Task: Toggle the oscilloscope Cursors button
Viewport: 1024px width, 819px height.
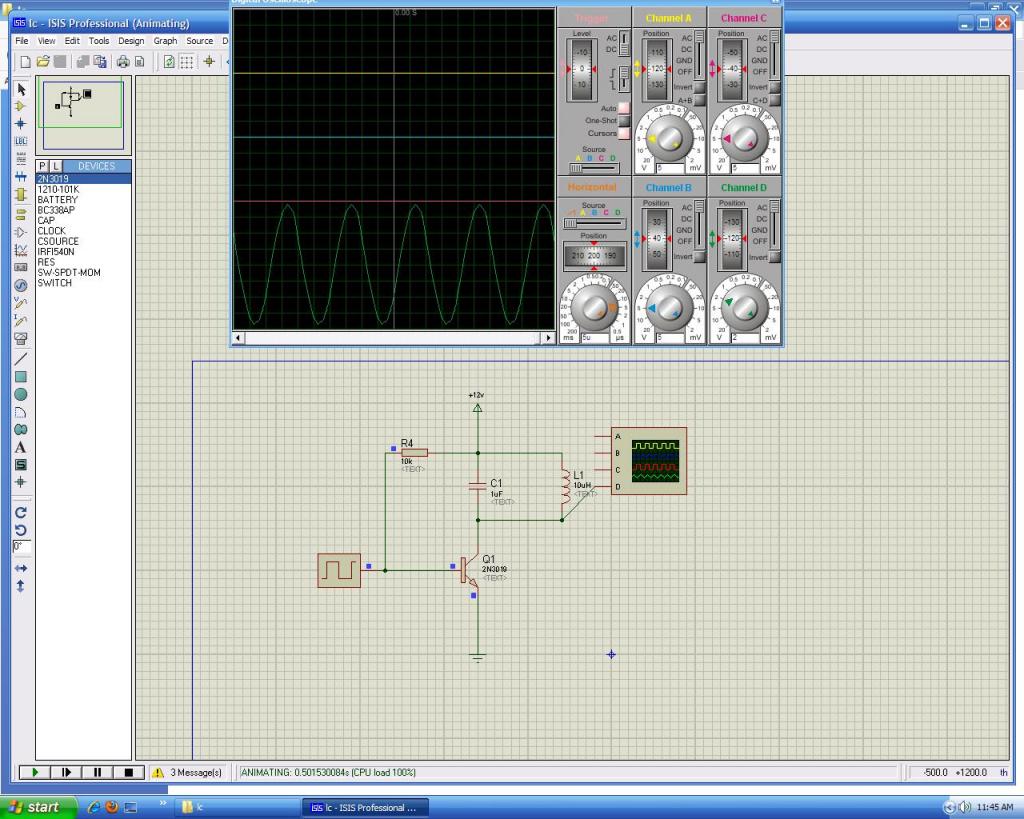Action: click(x=623, y=133)
